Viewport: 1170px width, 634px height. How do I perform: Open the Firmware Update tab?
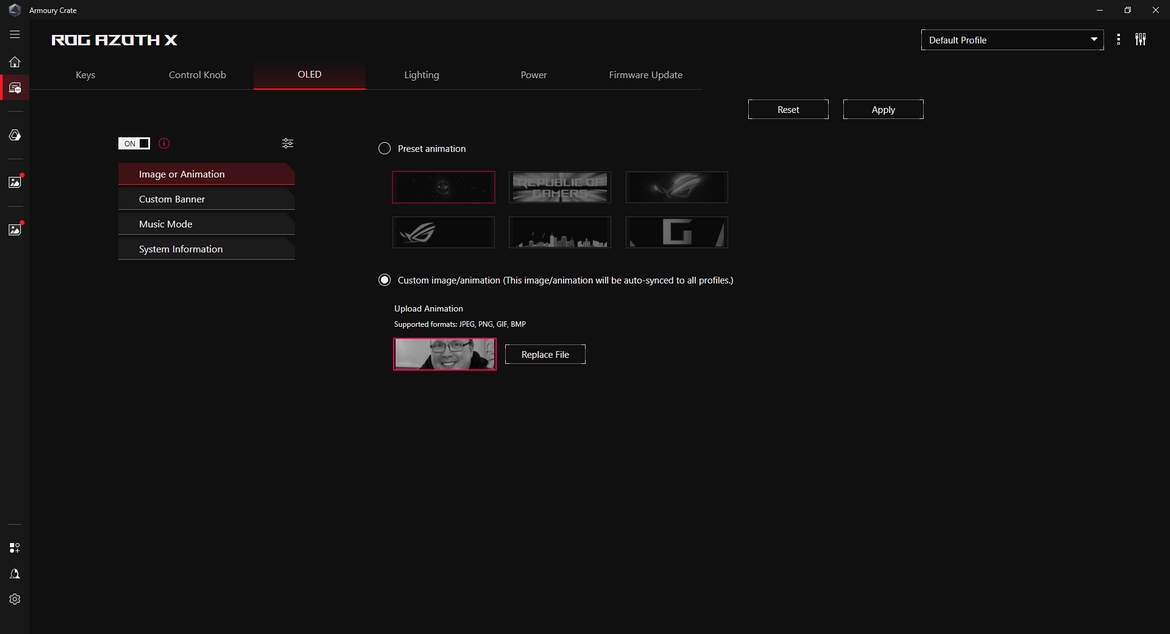pos(645,75)
